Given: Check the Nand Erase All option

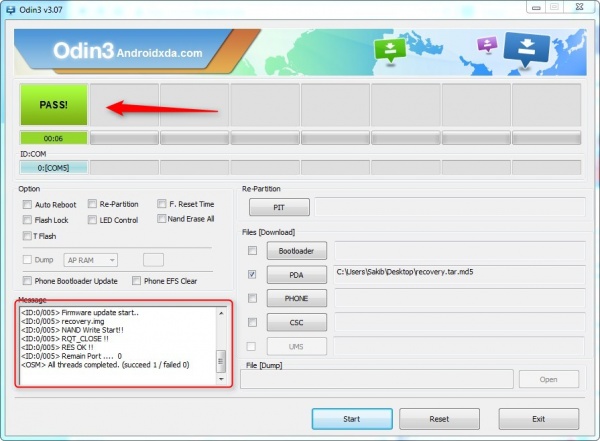Looking at the screenshot, I should click(x=161, y=219).
